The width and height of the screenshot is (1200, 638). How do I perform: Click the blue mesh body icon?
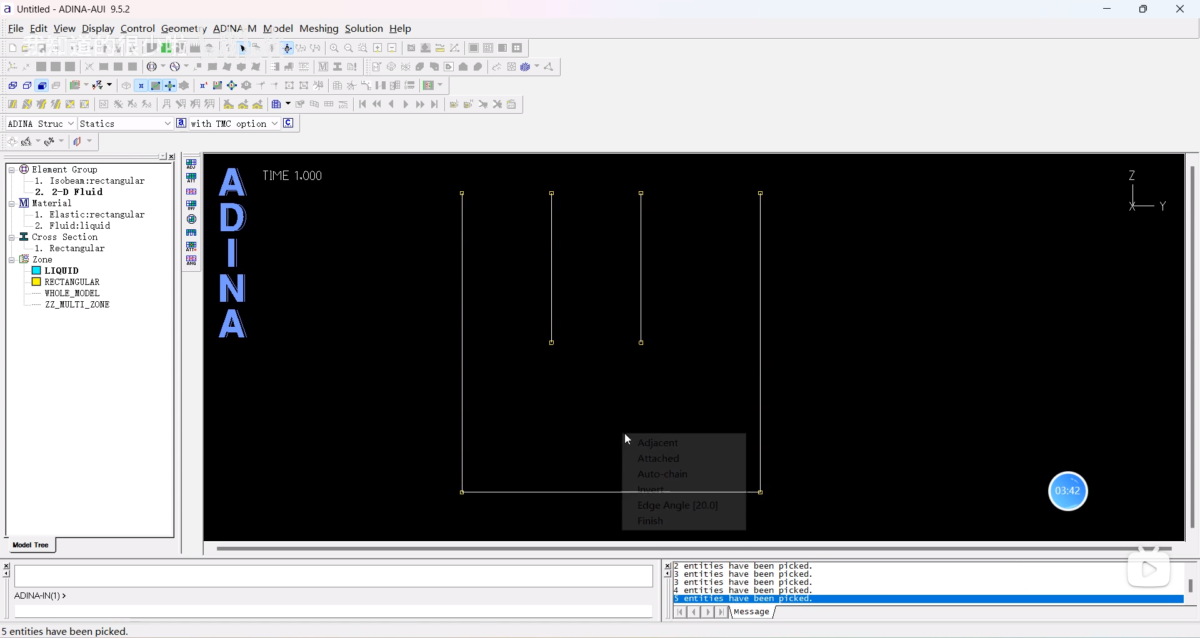(524, 67)
